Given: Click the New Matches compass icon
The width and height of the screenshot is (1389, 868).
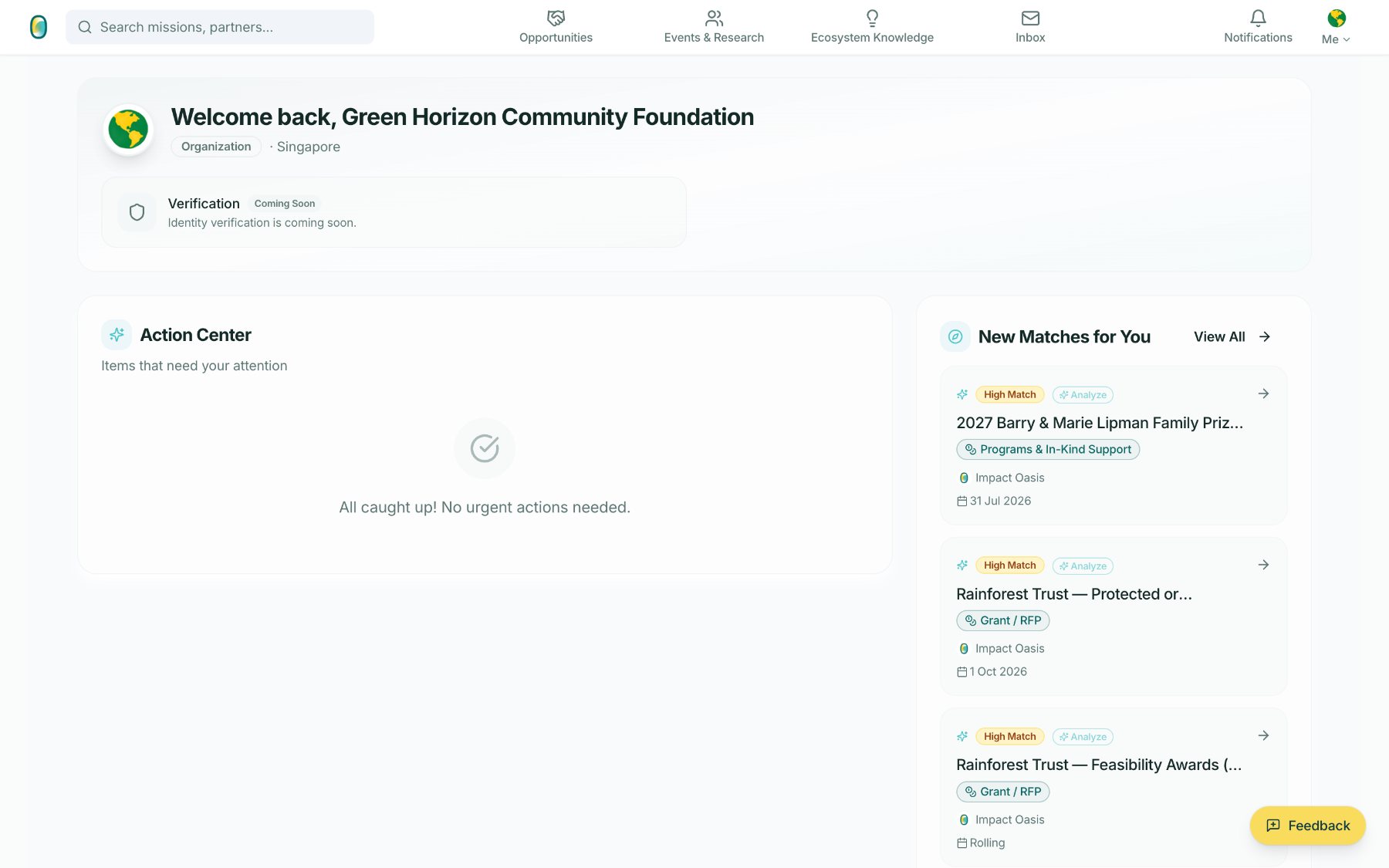Looking at the screenshot, I should click(955, 336).
